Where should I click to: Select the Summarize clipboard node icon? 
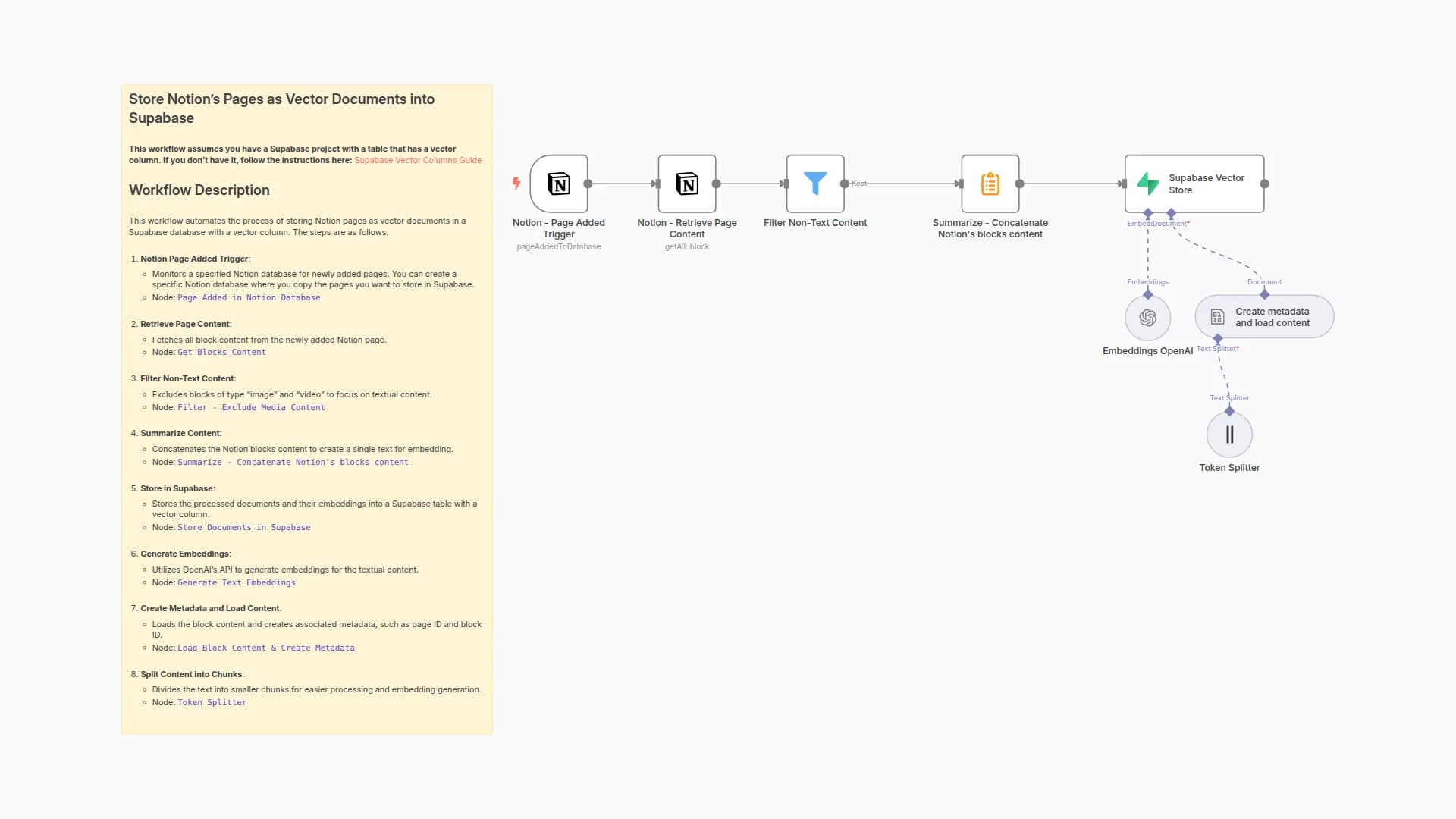(x=990, y=184)
